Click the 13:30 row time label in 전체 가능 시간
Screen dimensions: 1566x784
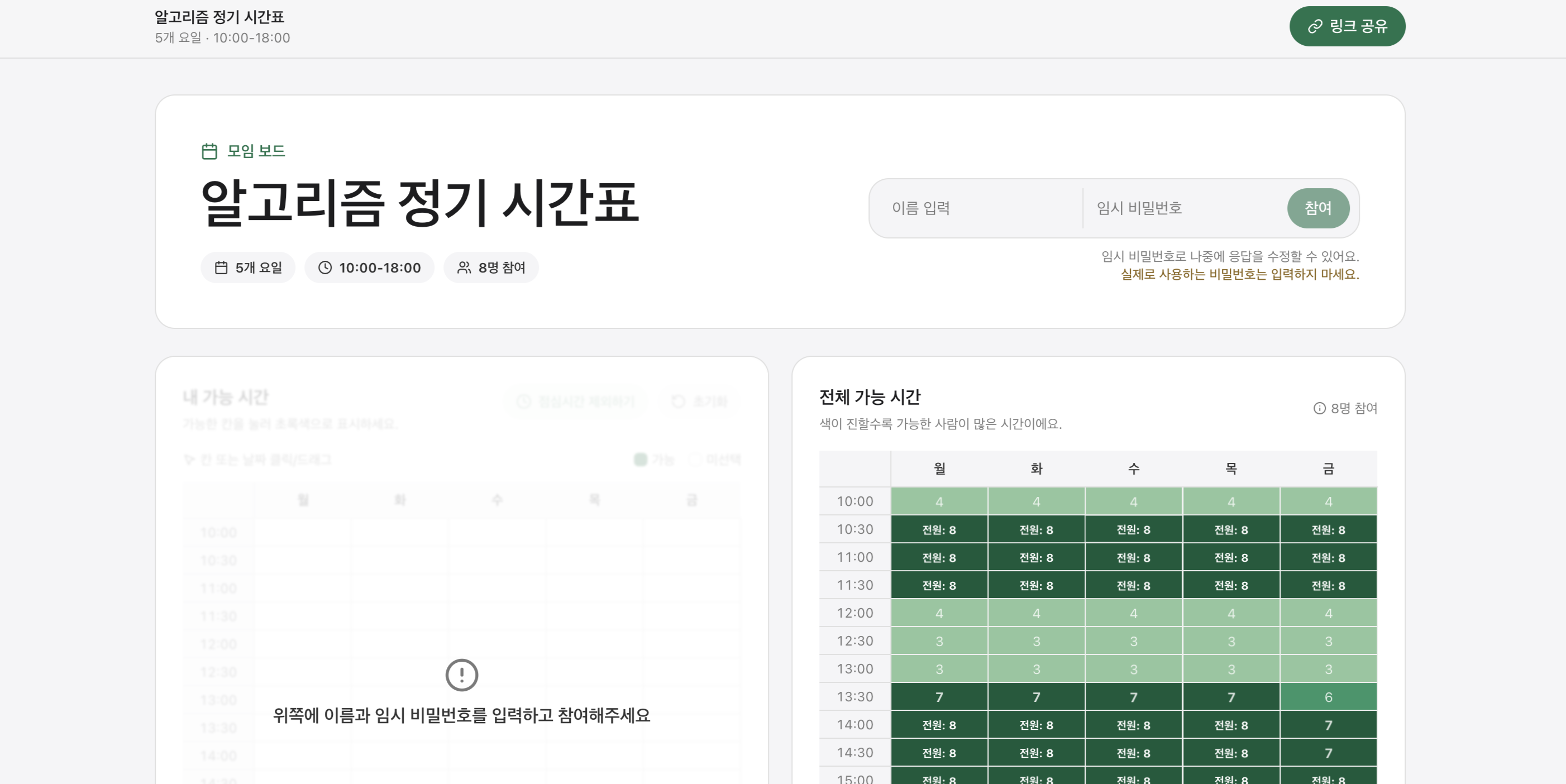coord(854,697)
